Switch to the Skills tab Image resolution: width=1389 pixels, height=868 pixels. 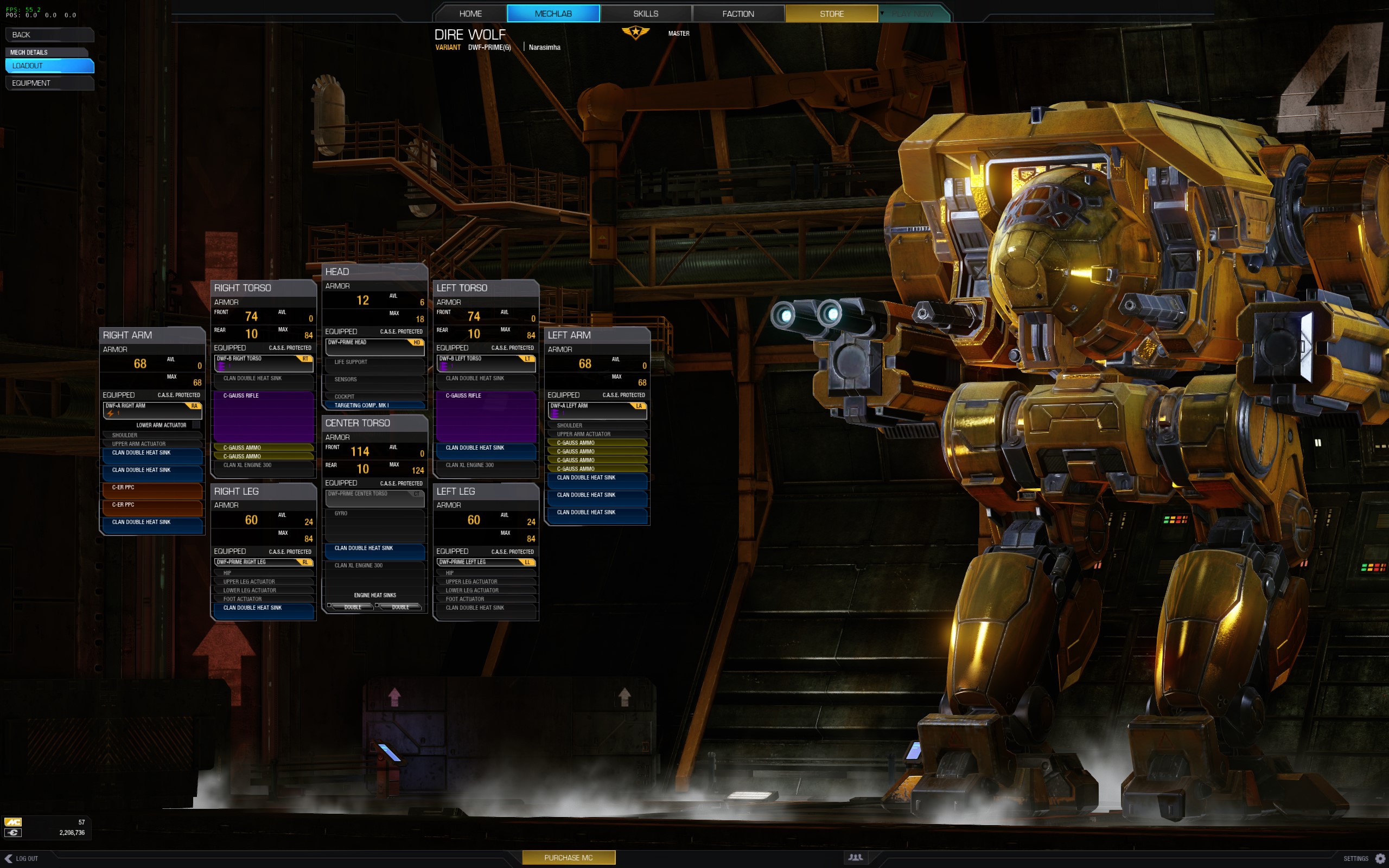click(x=646, y=13)
